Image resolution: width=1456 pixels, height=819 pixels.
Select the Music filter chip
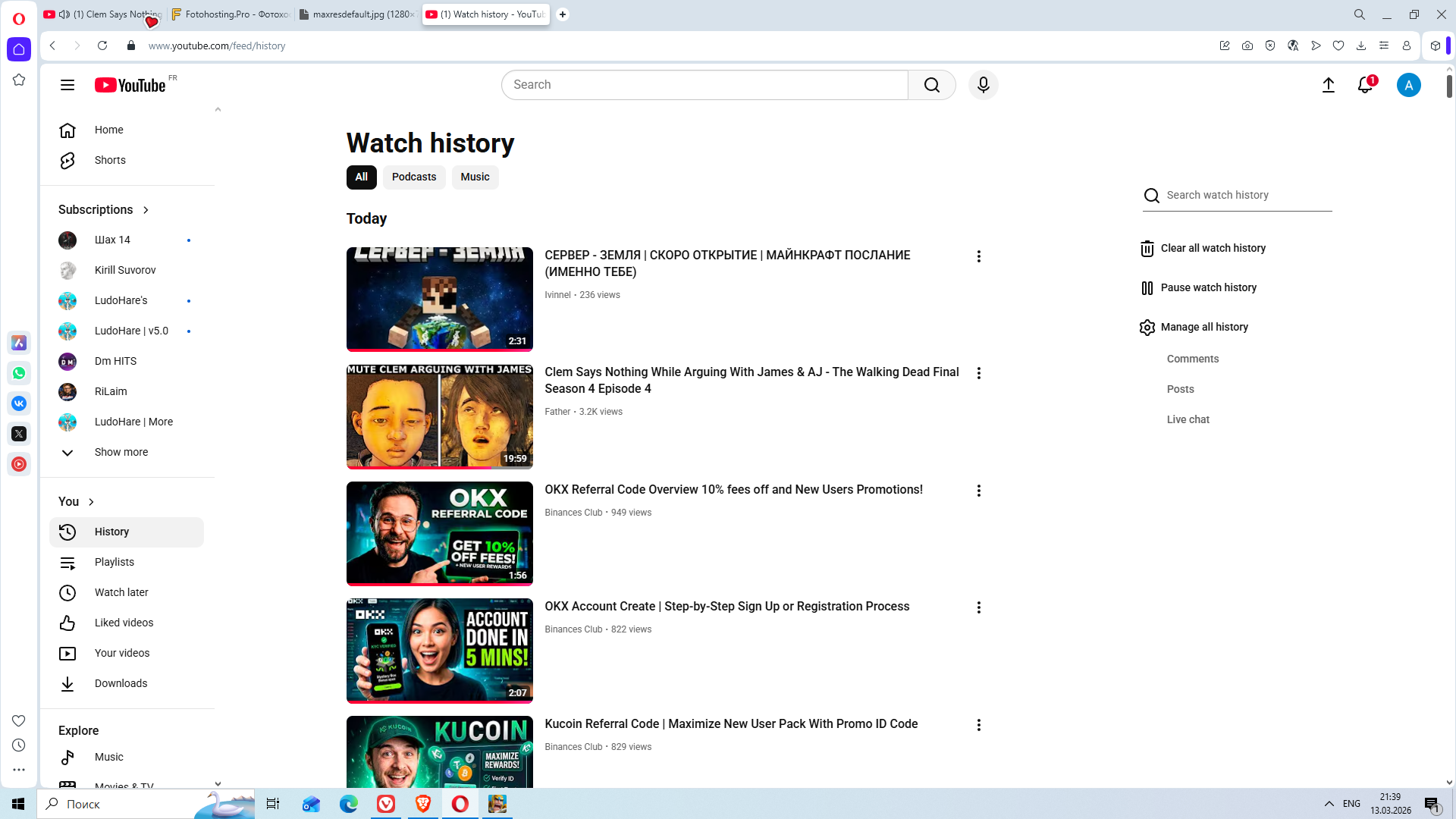475,177
